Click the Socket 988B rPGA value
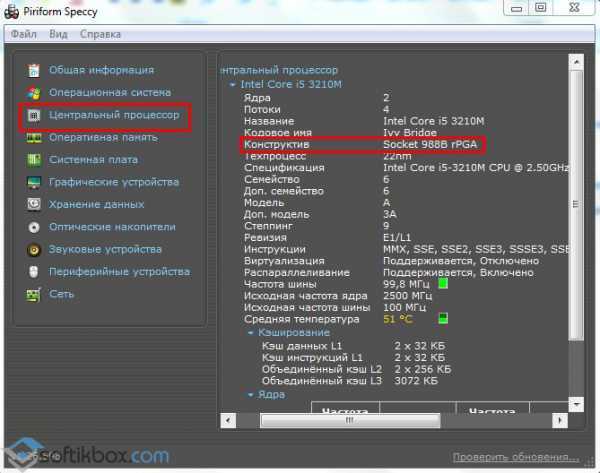Screen dimensions: 600x473 coord(430,144)
